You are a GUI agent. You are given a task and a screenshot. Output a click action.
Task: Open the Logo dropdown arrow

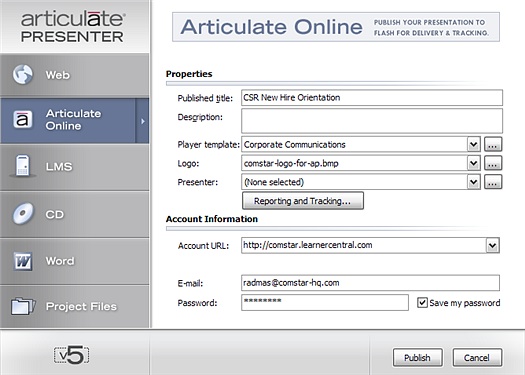473,163
